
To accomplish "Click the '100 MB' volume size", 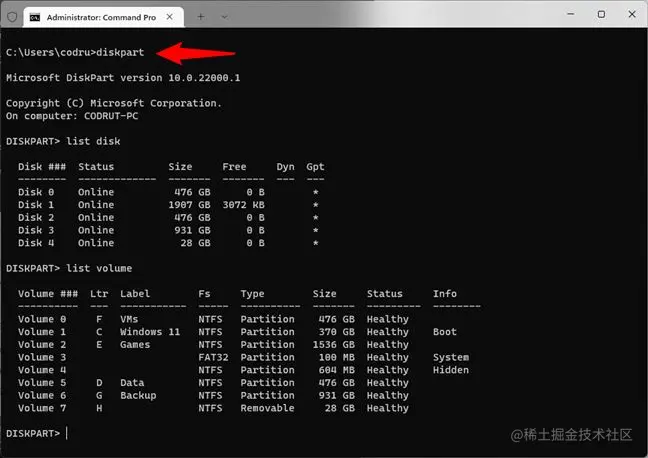I will coord(337,357).
